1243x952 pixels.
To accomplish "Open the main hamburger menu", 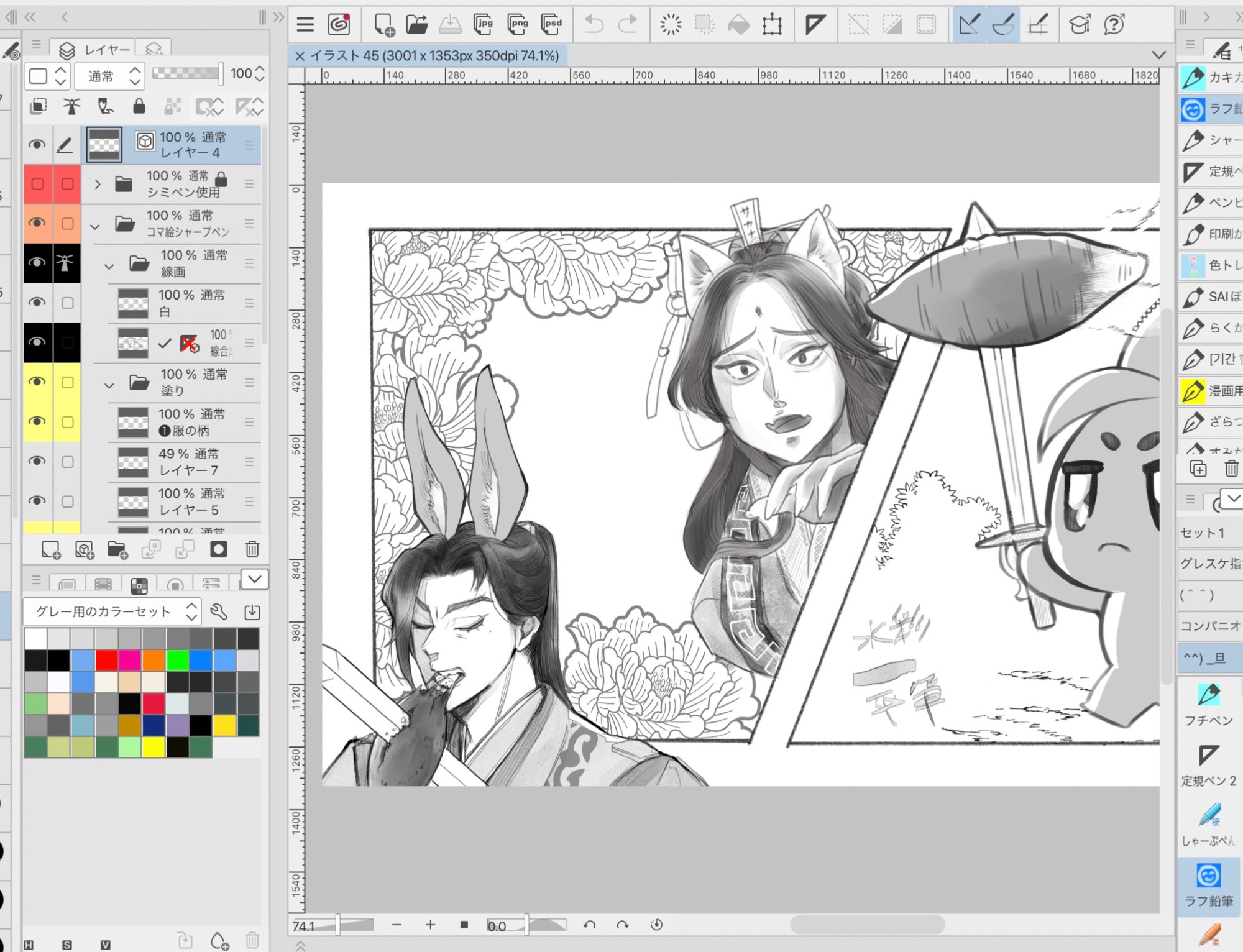I will (305, 24).
